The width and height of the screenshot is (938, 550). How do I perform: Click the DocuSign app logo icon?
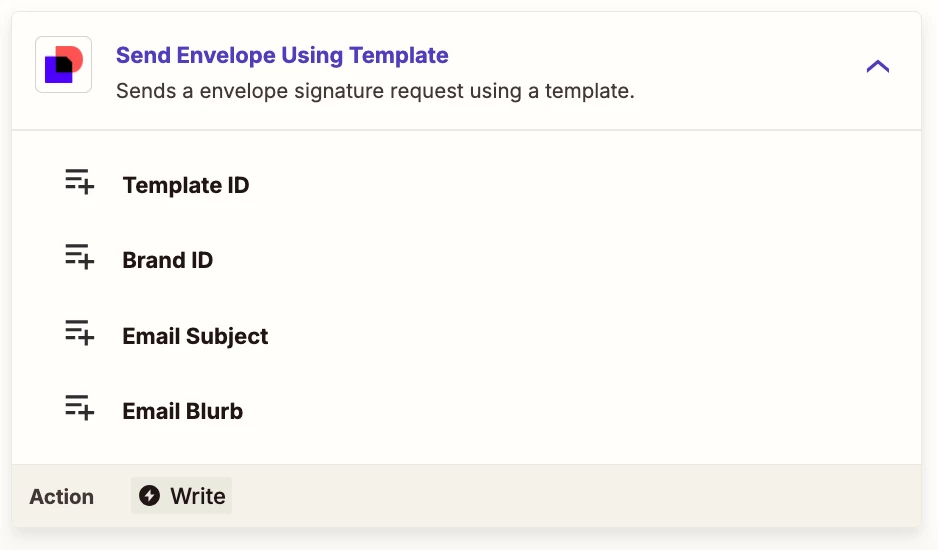[x=63, y=65]
